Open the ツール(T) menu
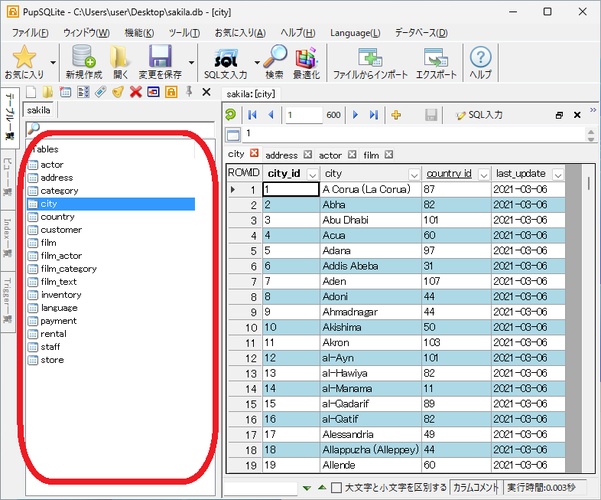 pyautogui.click(x=184, y=33)
